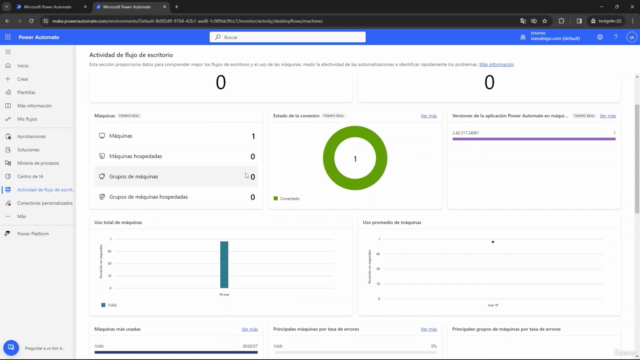
Task: Open Mis flujos in the sidebar
Action: (x=27, y=119)
